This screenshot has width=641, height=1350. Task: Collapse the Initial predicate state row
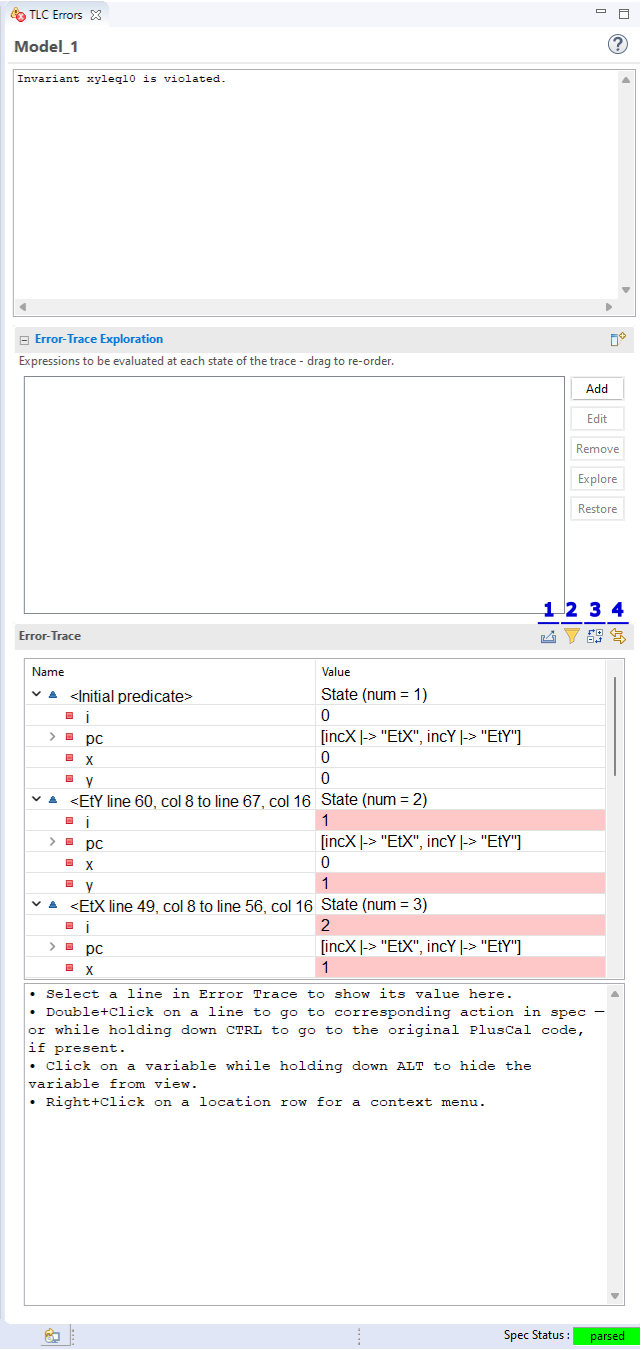[36, 695]
